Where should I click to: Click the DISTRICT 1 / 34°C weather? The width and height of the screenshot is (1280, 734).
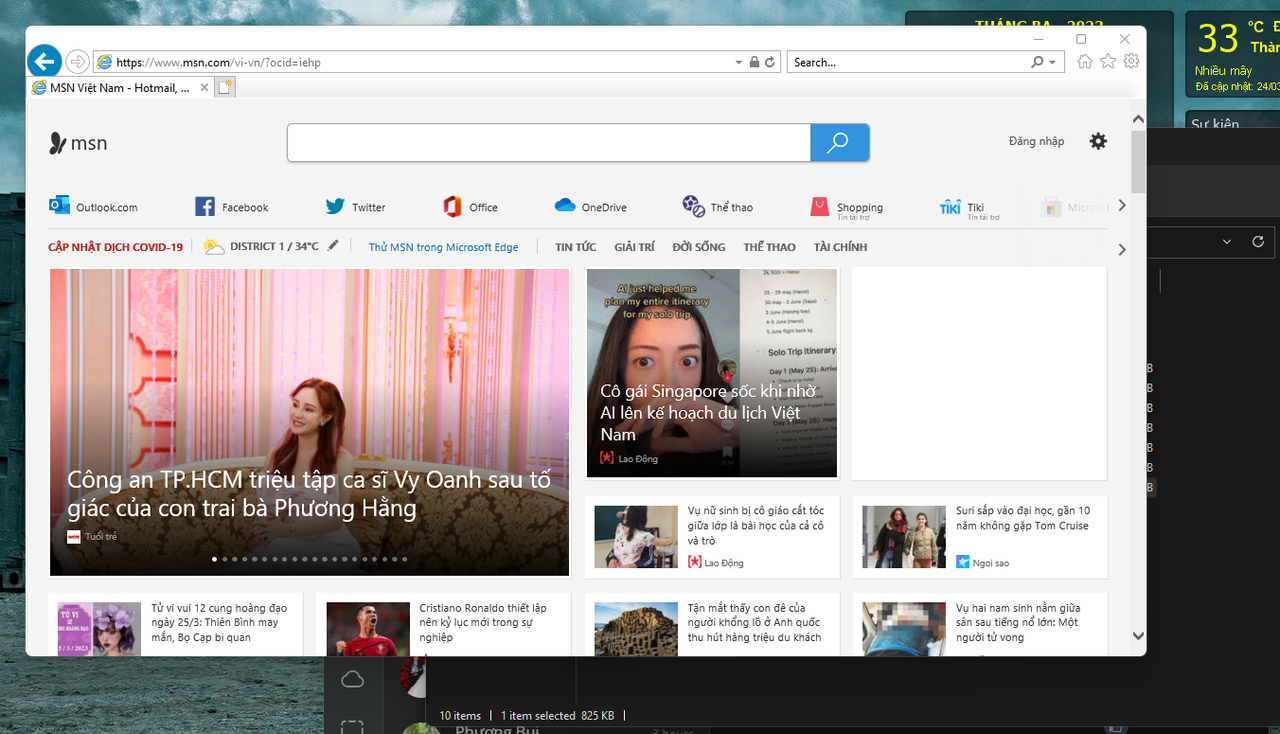(262, 246)
